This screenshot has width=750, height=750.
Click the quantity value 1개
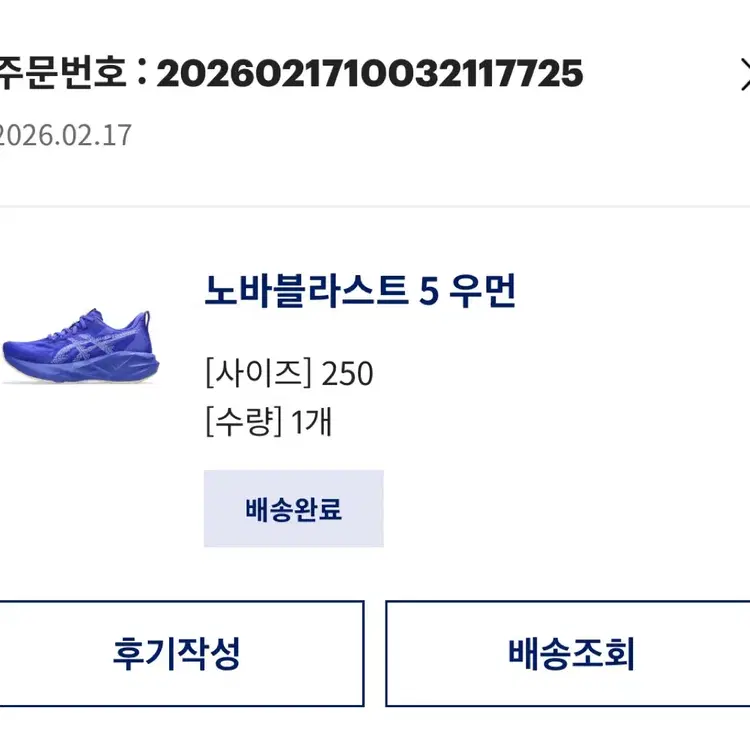click(x=311, y=422)
